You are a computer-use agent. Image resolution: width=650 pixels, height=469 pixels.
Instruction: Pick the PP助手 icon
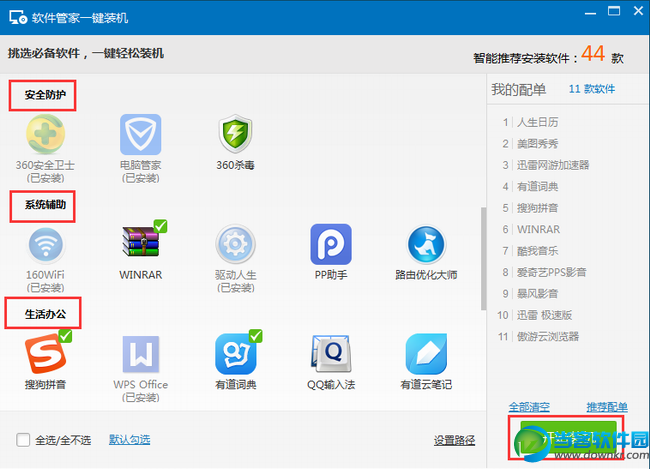[x=331, y=244]
